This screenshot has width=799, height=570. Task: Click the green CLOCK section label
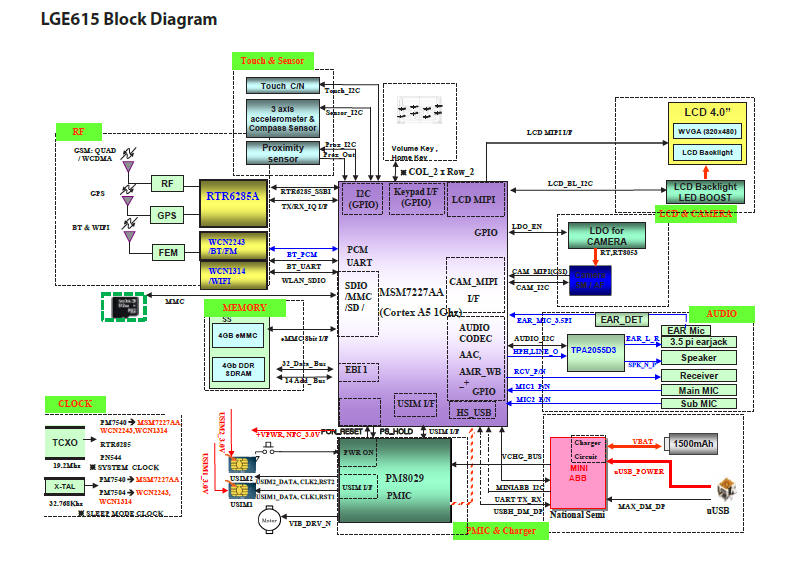pyautogui.click(x=75, y=404)
